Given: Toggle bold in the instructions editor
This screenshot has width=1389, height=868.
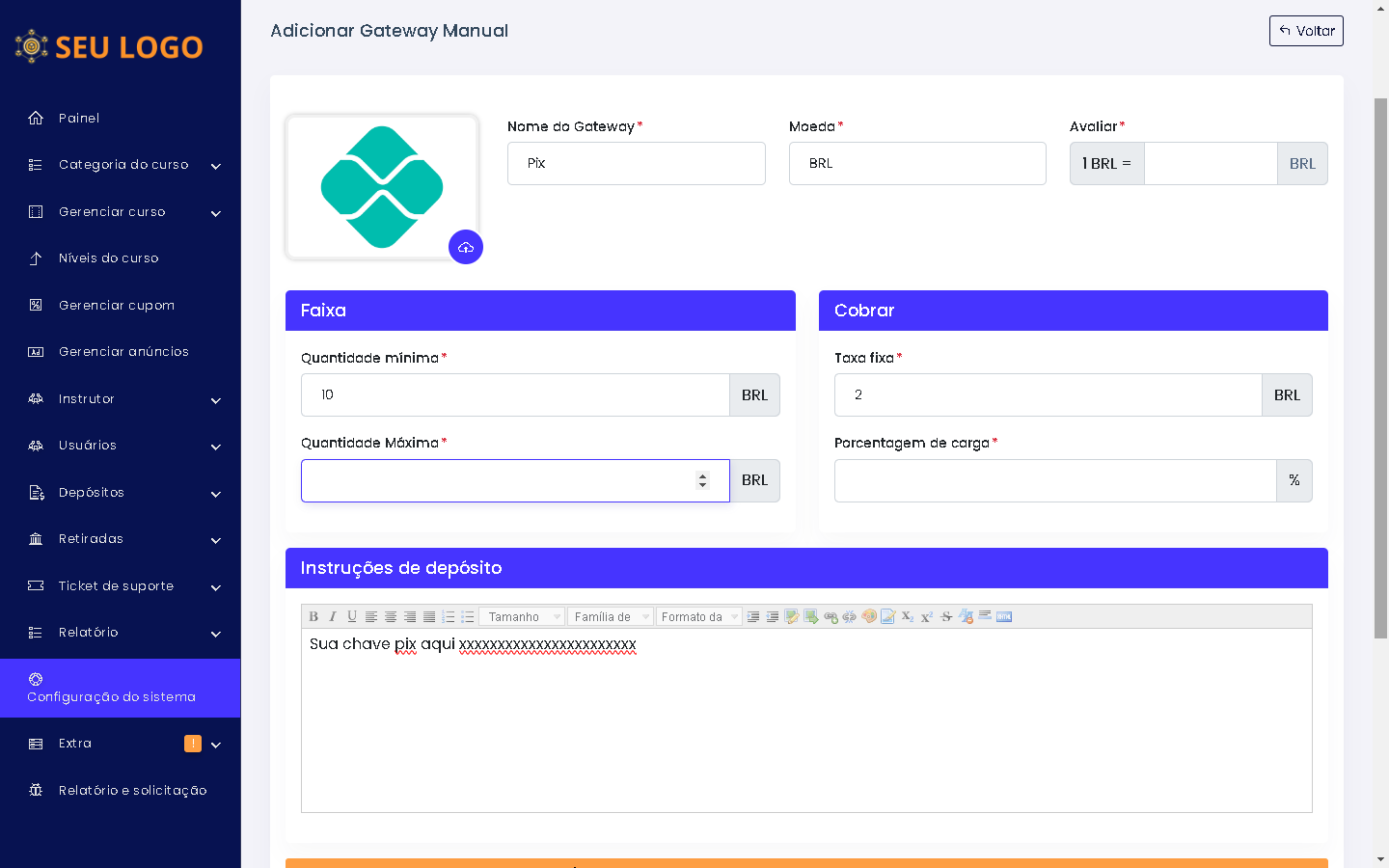Looking at the screenshot, I should (x=313, y=617).
